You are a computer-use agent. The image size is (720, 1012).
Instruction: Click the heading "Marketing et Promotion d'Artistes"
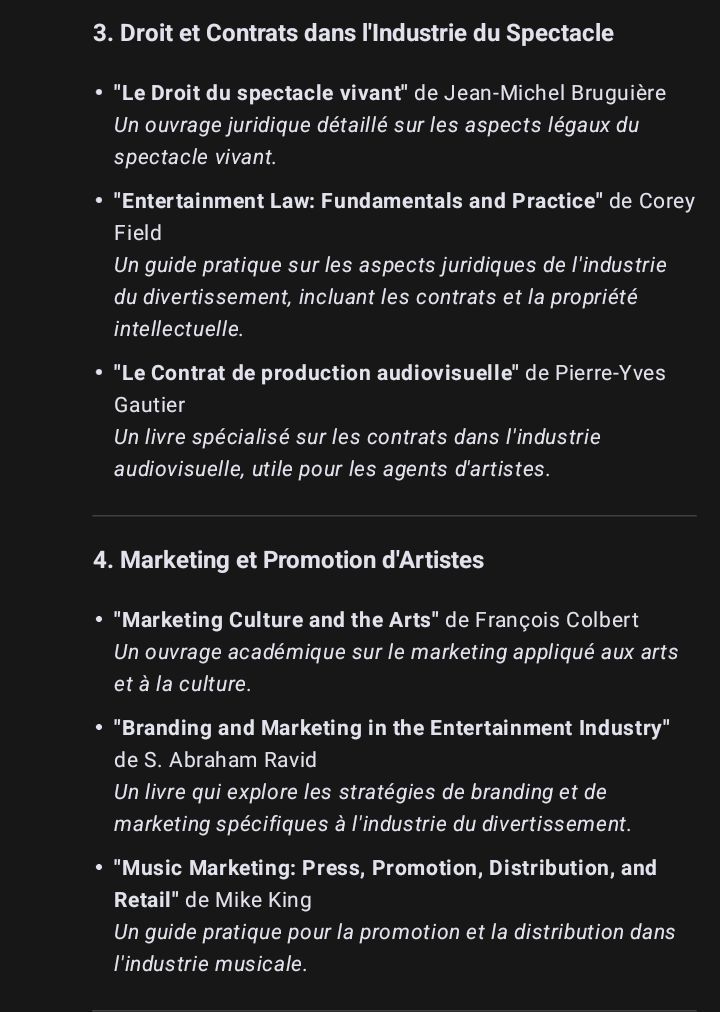[x=288, y=560]
